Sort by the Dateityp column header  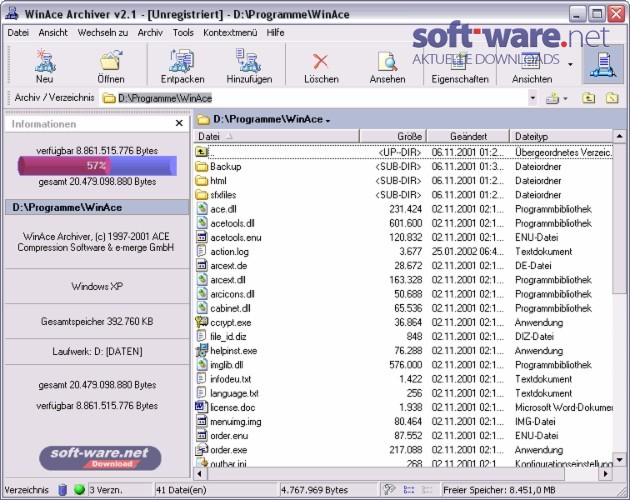pos(561,136)
